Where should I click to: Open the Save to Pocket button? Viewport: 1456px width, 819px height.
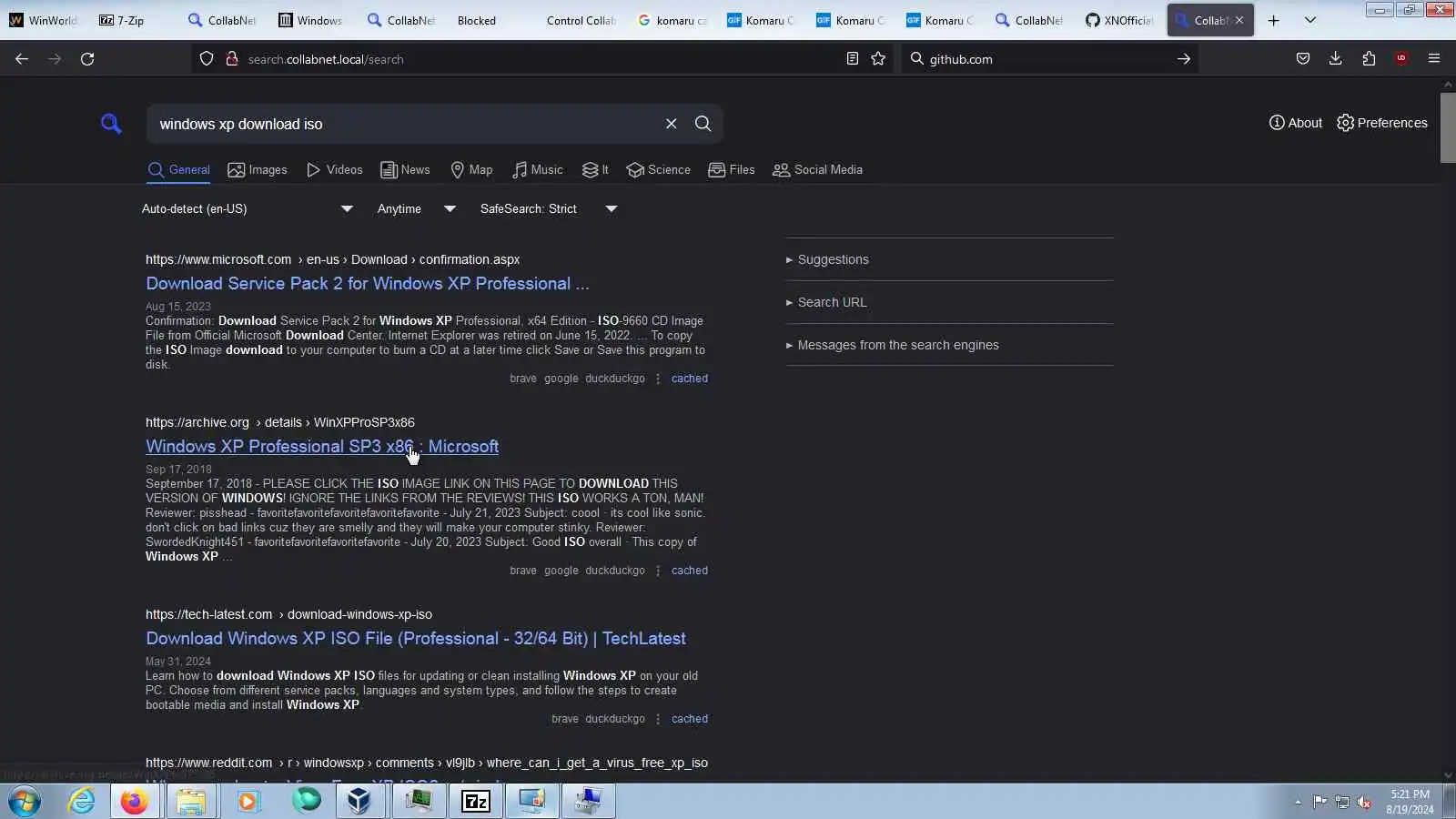click(1303, 59)
